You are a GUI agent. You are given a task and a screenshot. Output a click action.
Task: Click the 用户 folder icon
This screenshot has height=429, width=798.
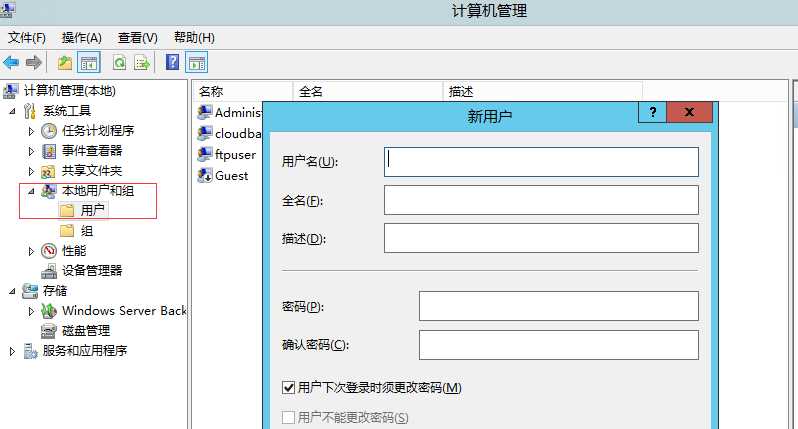[x=67, y=210]
